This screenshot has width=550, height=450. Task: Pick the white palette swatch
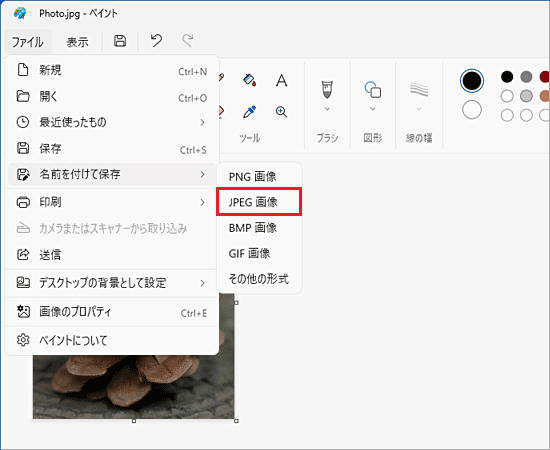(507, 96)
